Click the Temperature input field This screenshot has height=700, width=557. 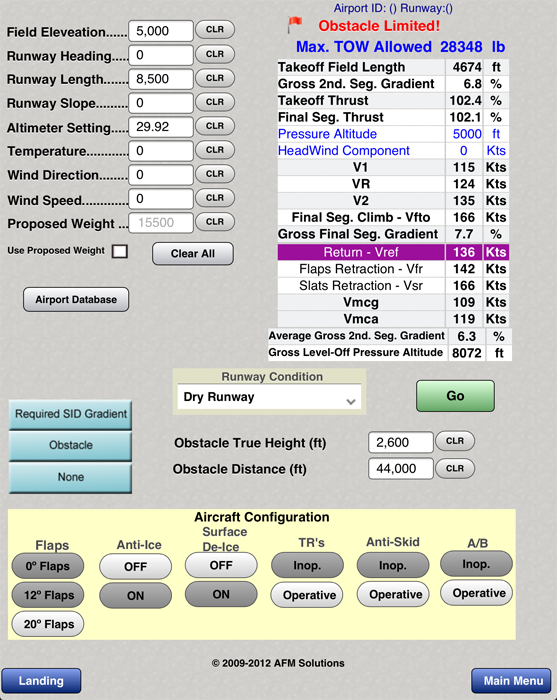(161, 151)
